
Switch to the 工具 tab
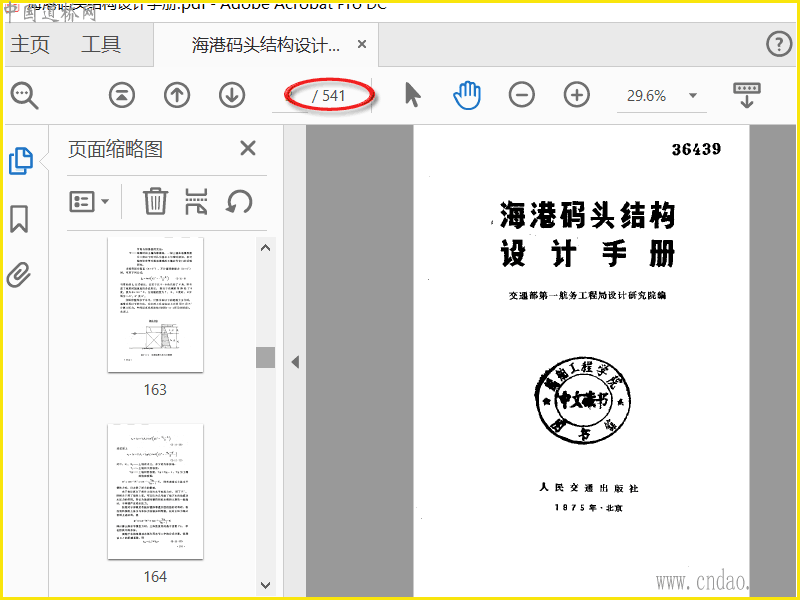pos(101,44)
